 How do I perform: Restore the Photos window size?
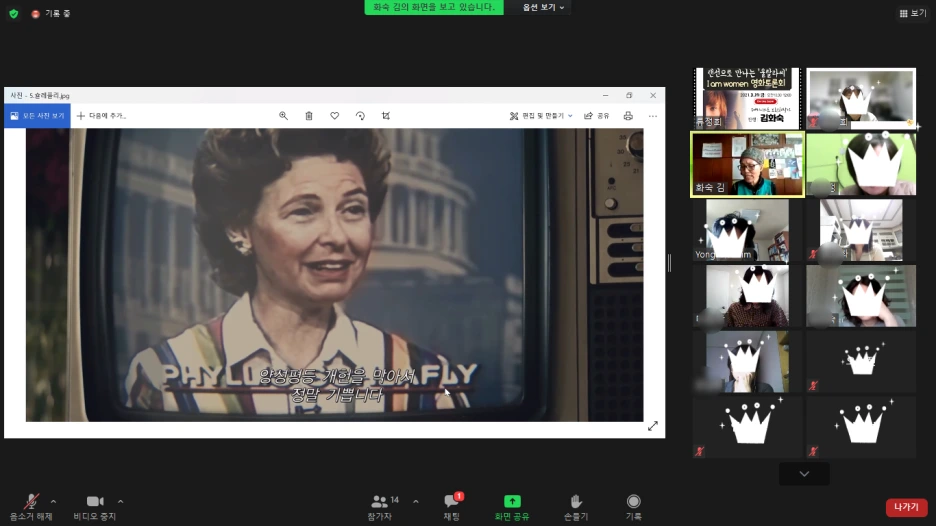[x=629, y=96]
